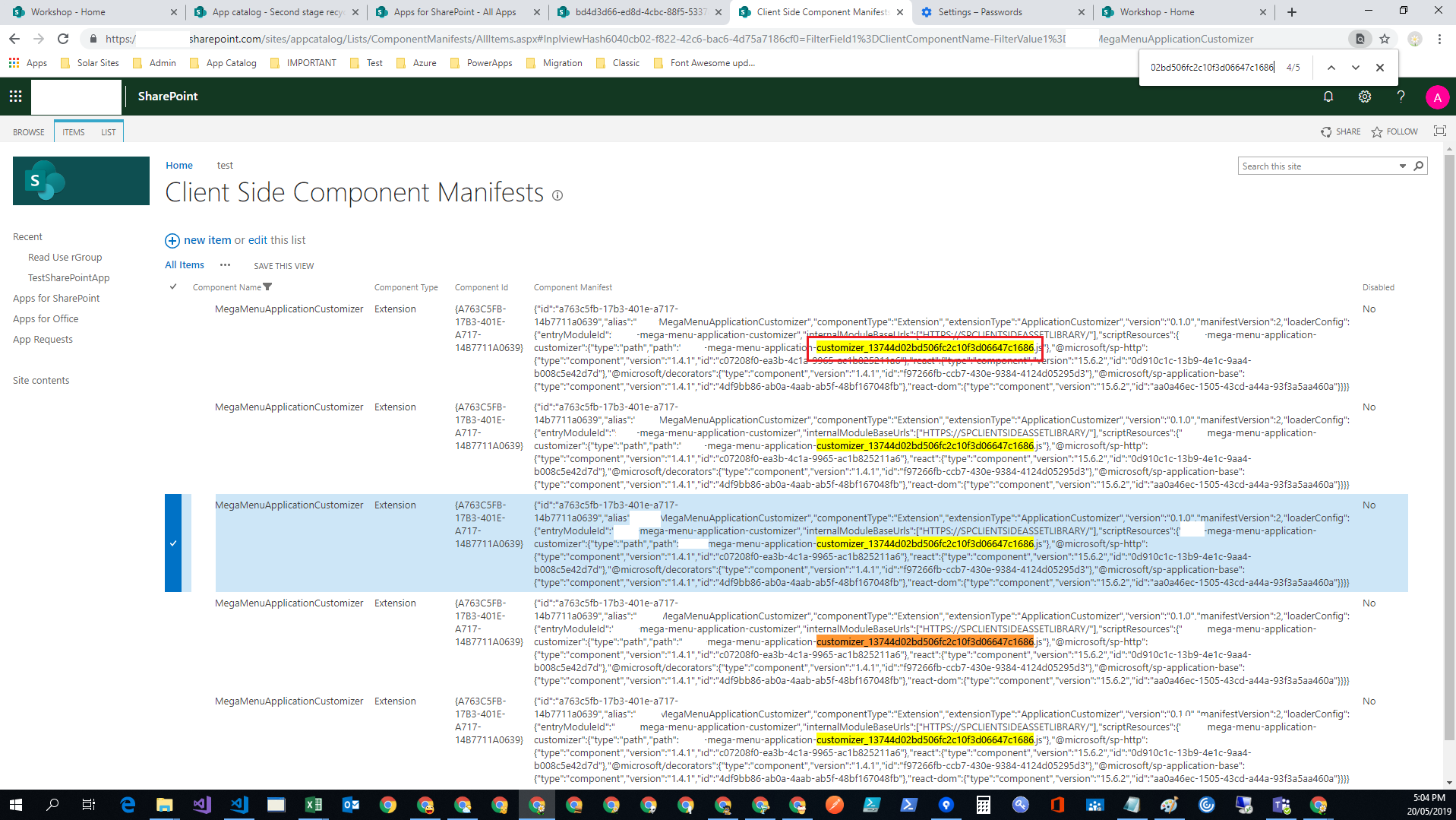Click the SharePoint site logo
The width and height of the screenshot is (1456, 820).
tap(81, 181)
